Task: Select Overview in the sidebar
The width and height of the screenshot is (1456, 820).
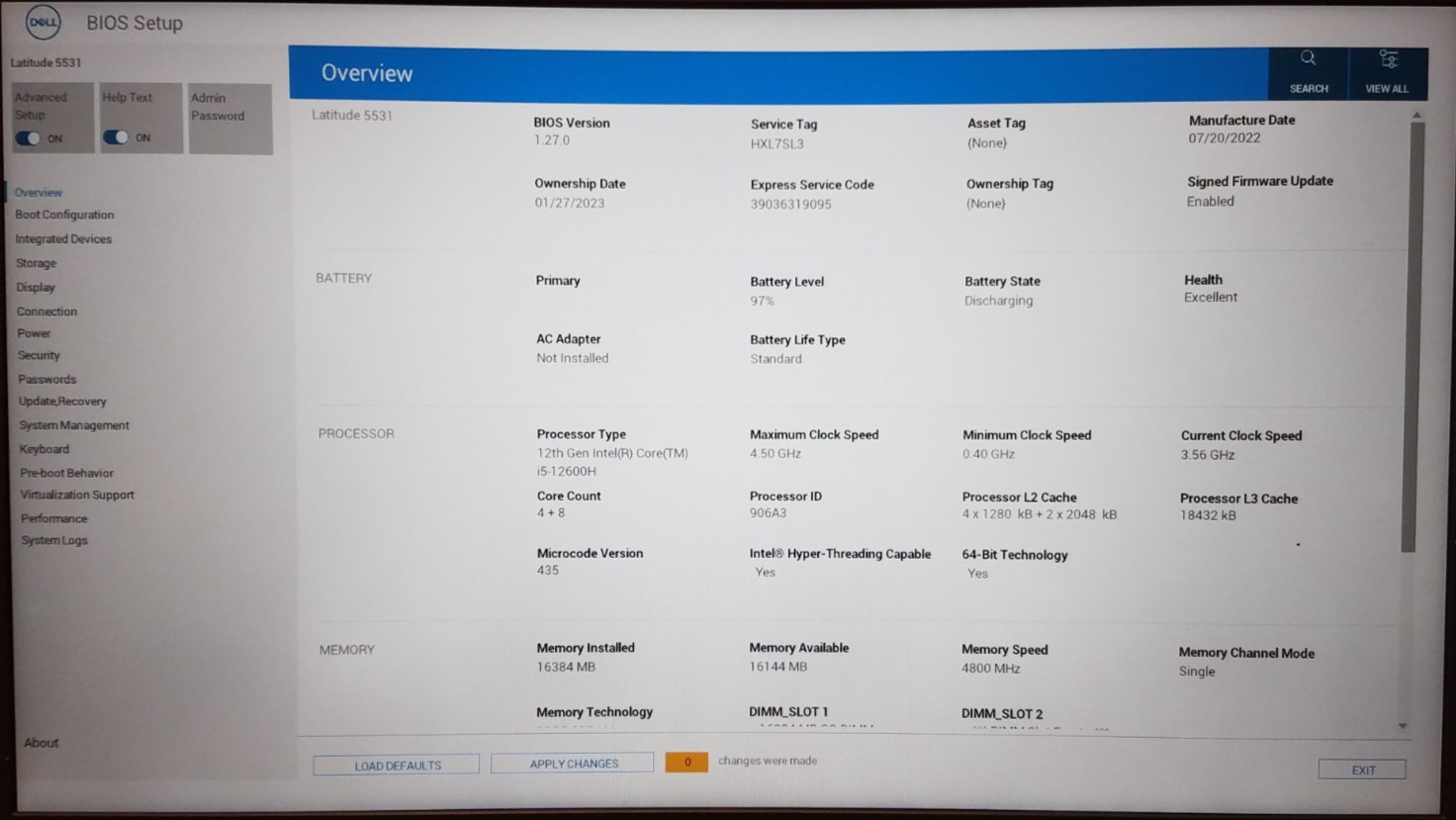Action: tap(39, 192)
